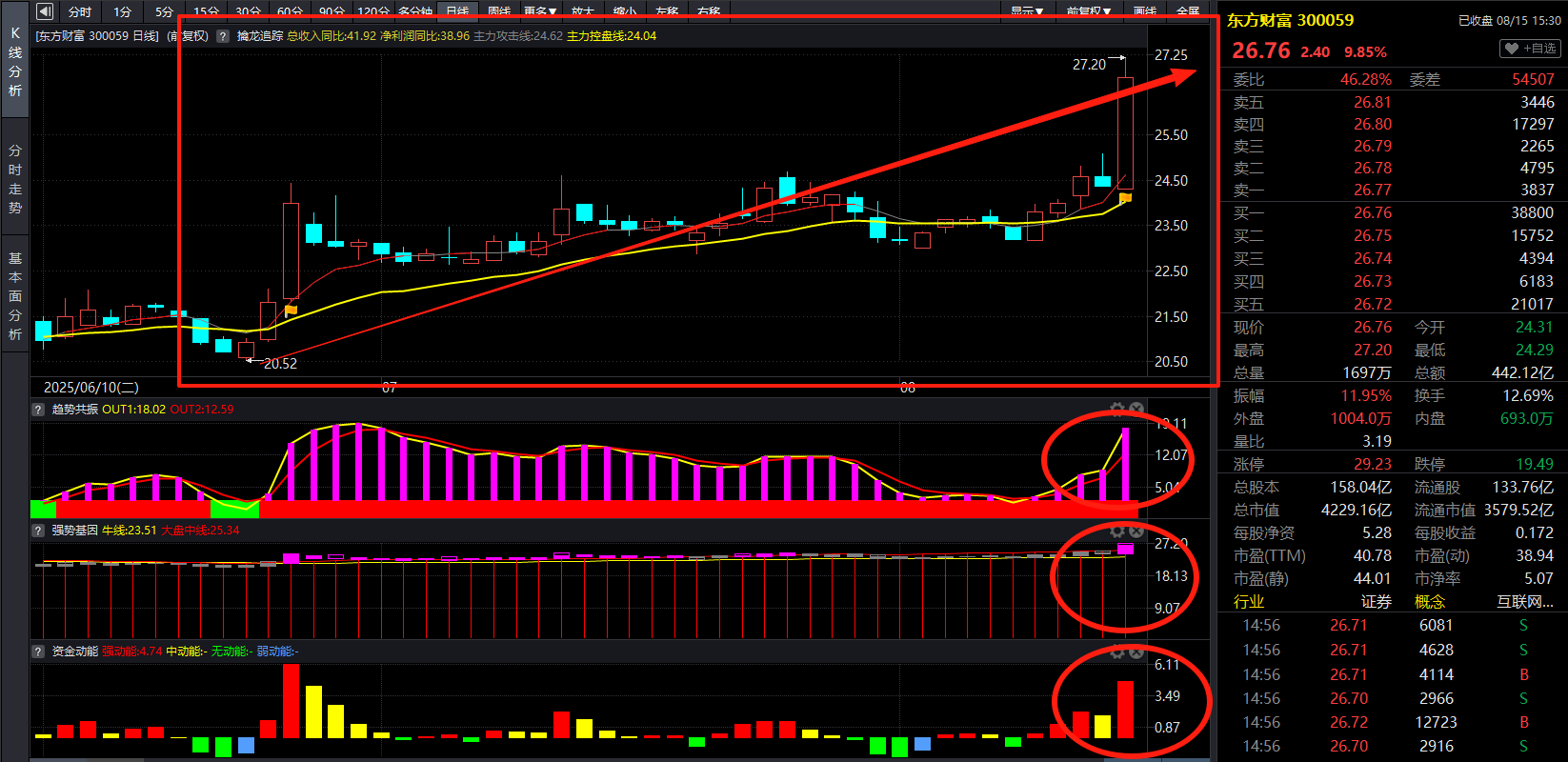The image size is (1568, 762).
Task: Click the 2025/06/10 date label on the time axis
Action: 91,388
